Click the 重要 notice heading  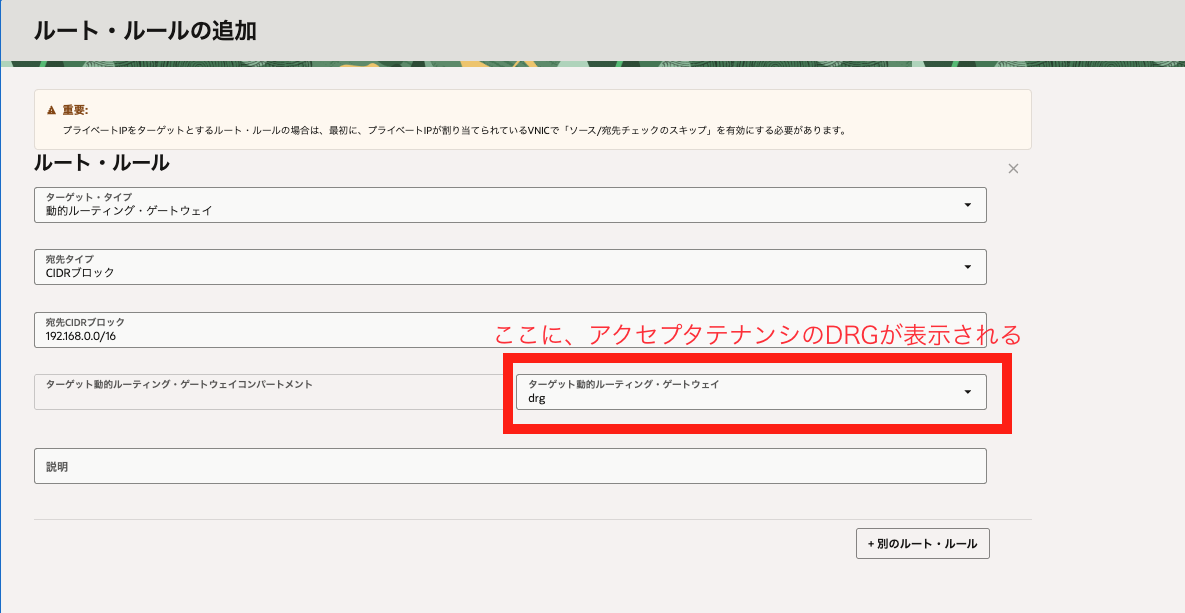point(75,110)
